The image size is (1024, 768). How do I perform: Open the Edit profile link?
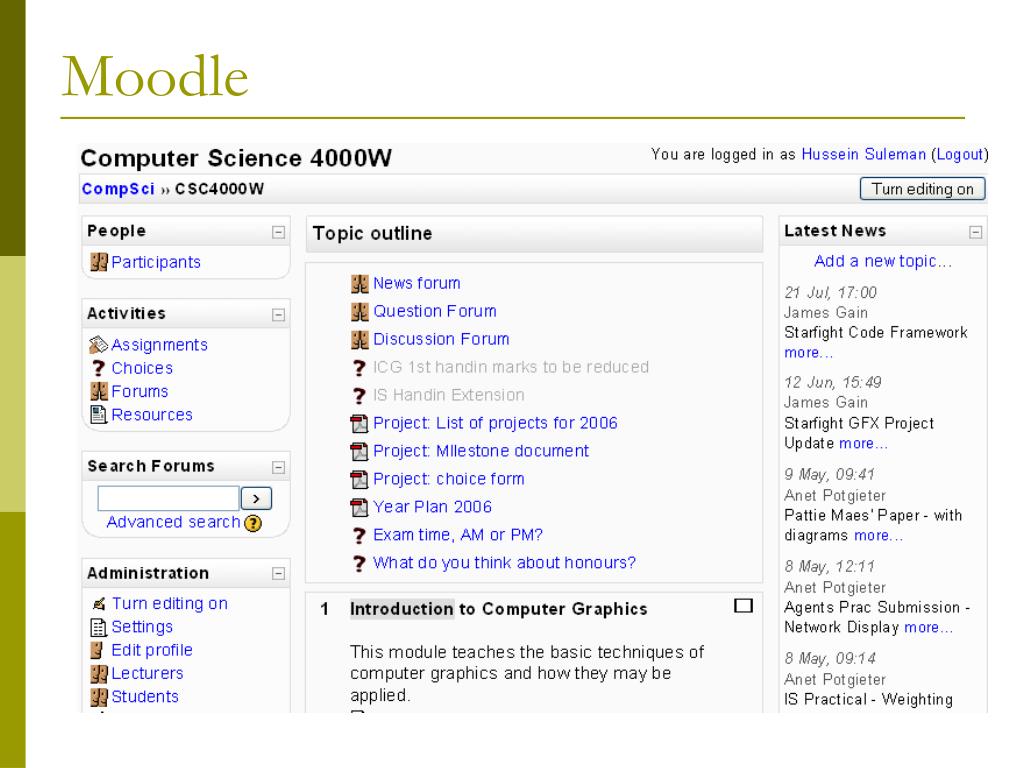[152, 650]
